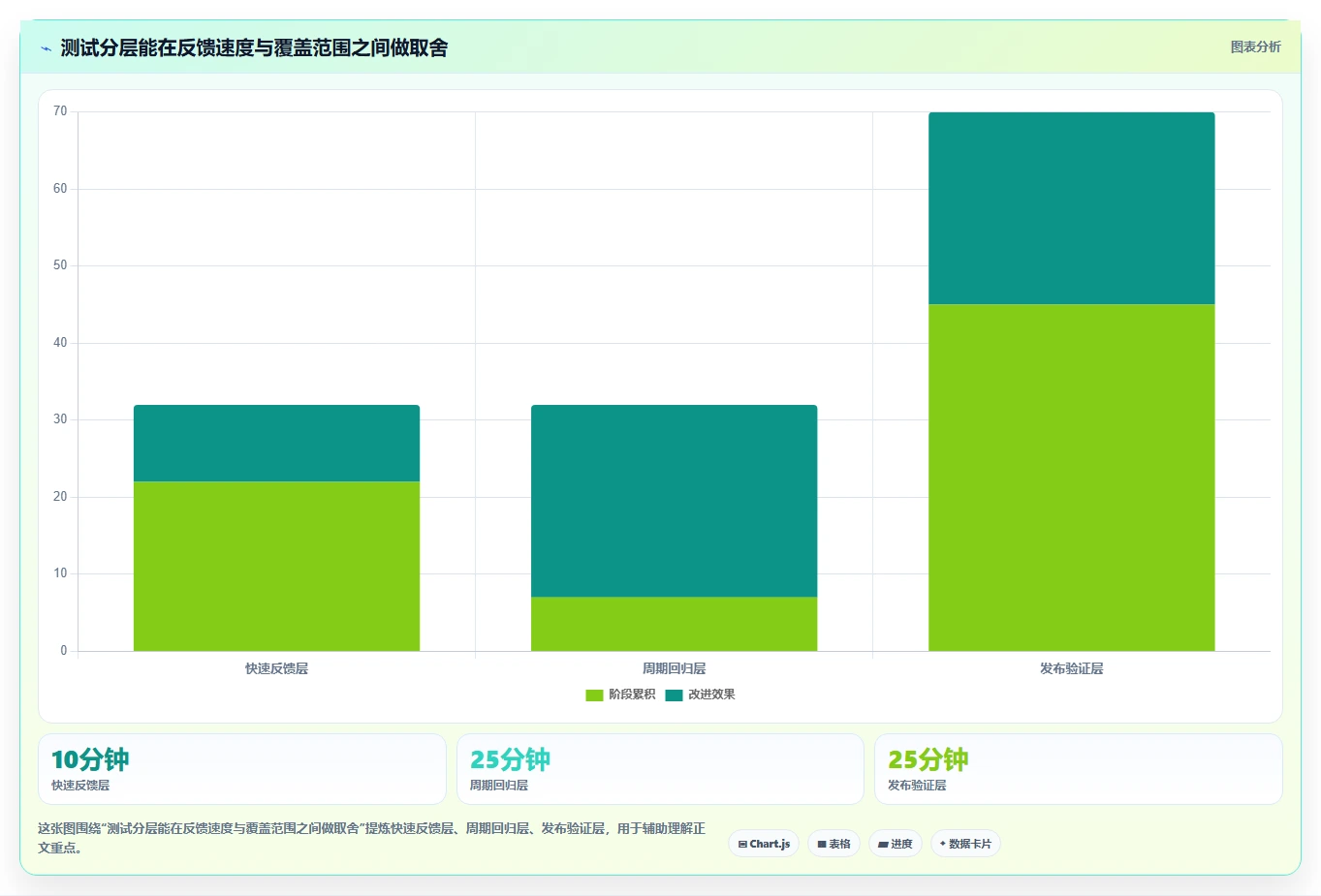Click the green 阶段累积 segment of 周期回归层 bar

pyautogui.click(x=674, y=624)
